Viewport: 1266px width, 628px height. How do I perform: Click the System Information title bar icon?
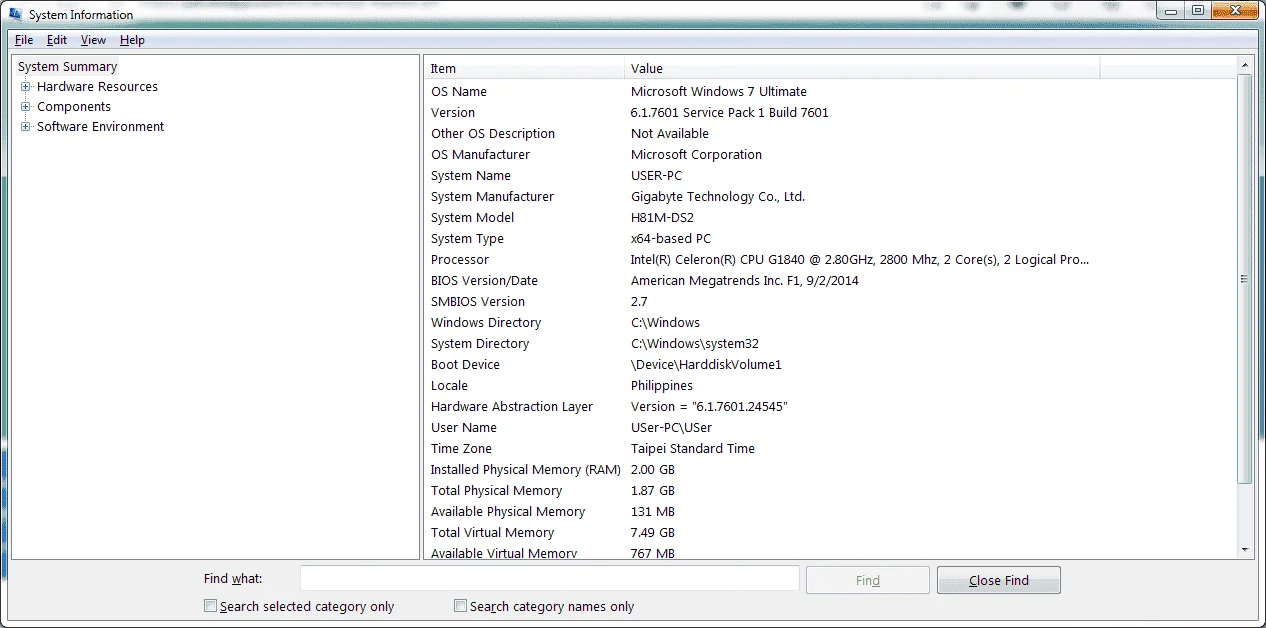click(16, 14)
